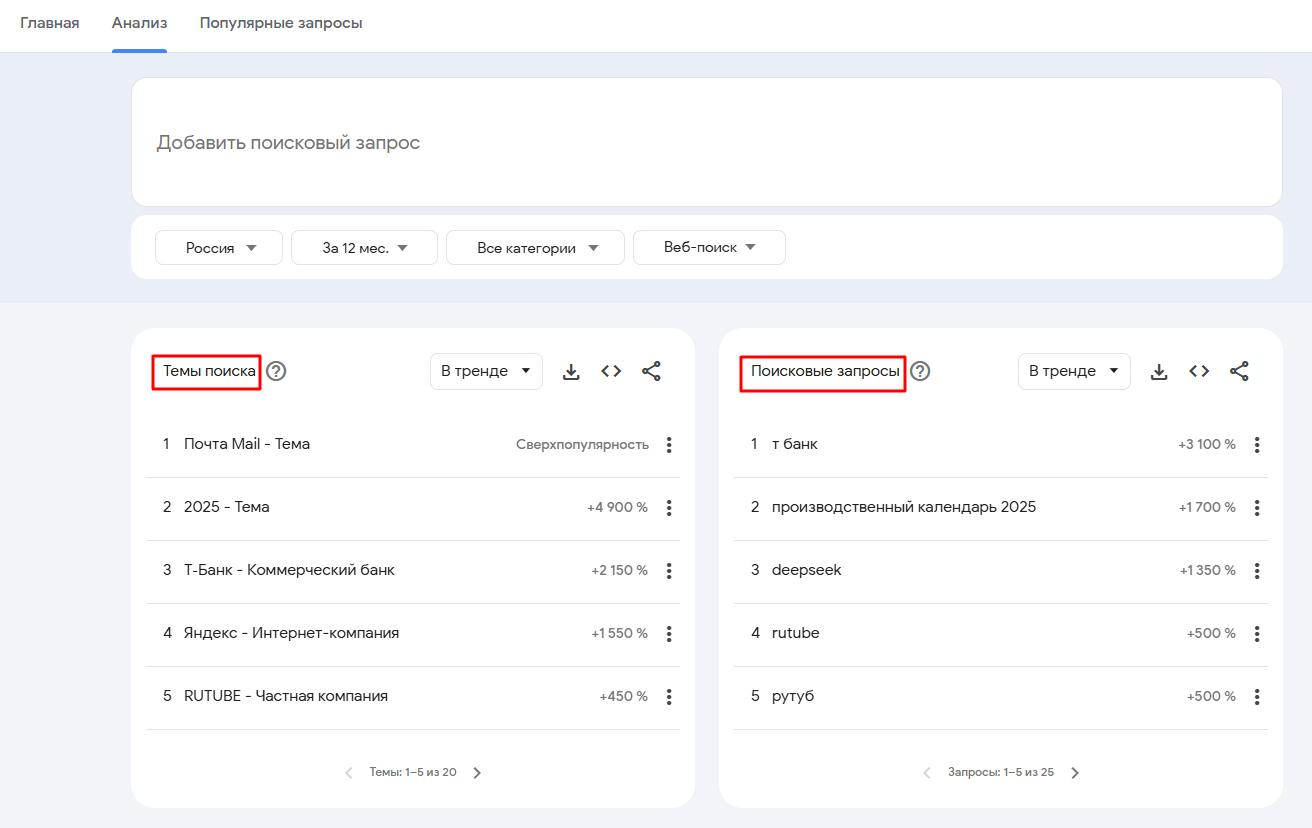Screen dimensions: 1312x828
Task: Open more options for рутуб query
Action: pos(1257,697)
